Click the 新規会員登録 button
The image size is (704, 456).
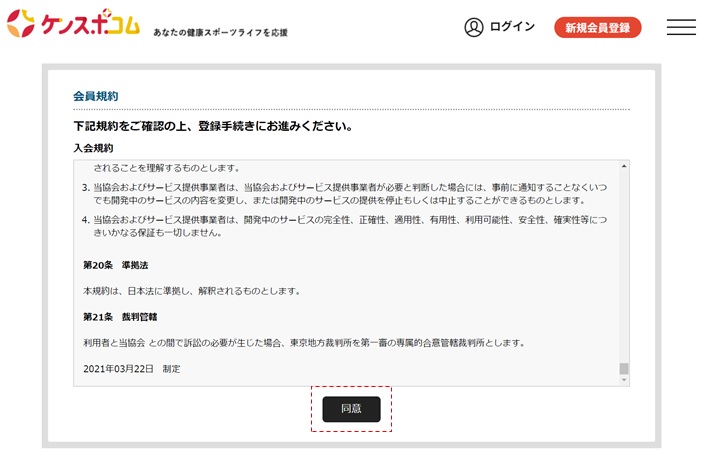(598, 27)
